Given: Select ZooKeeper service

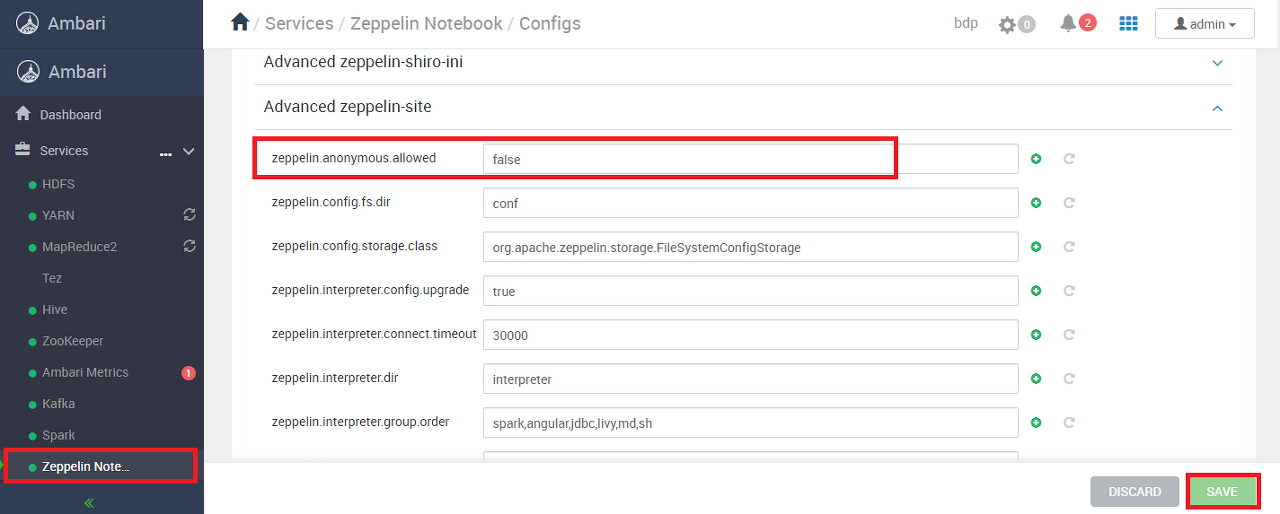Looking at the screenshot, I should click(72, 341).
